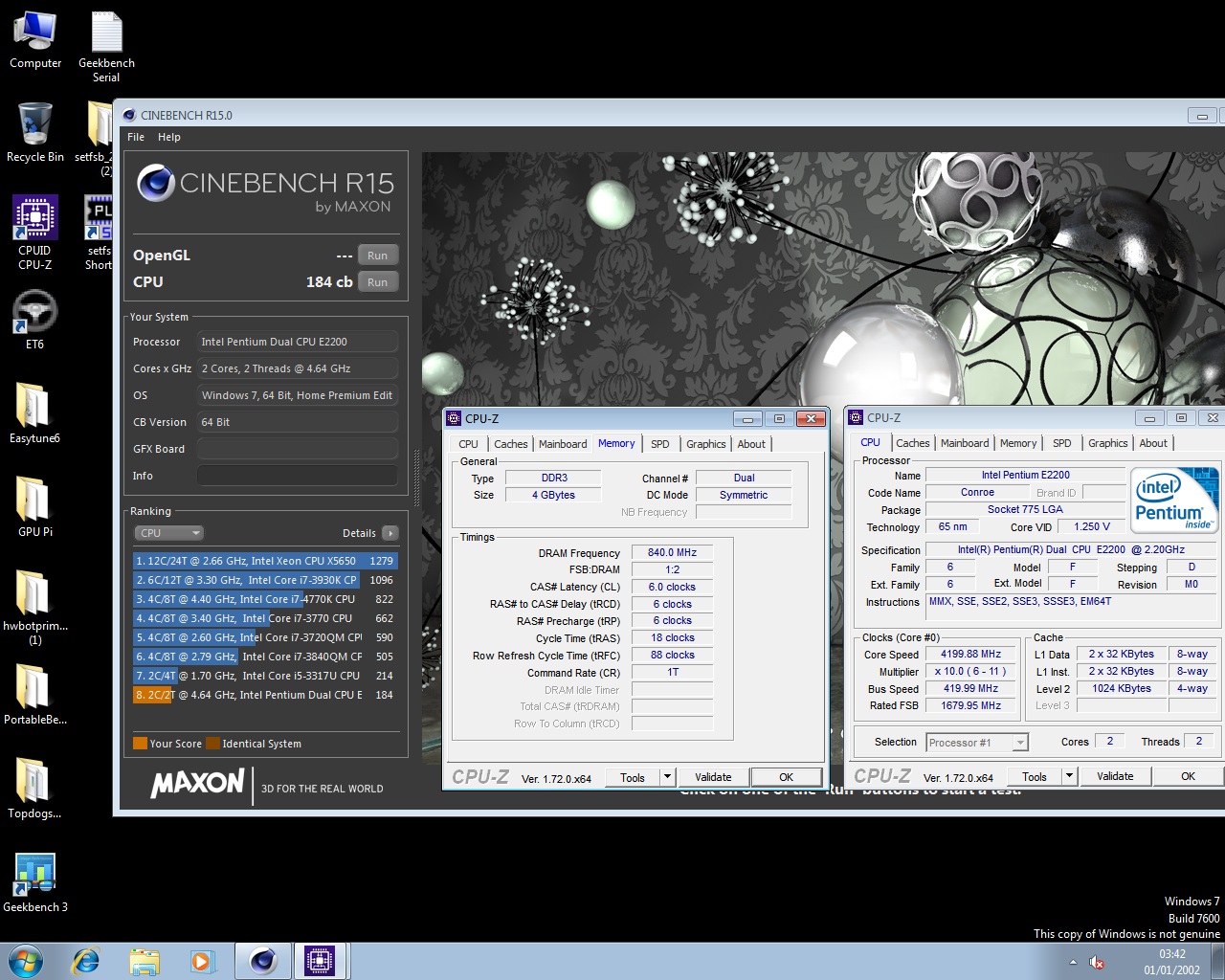Screen dimensions: 1225x980
Task: Switch to Caches tab in Memory CPU-Z window
Action: (x=510, y=444)
